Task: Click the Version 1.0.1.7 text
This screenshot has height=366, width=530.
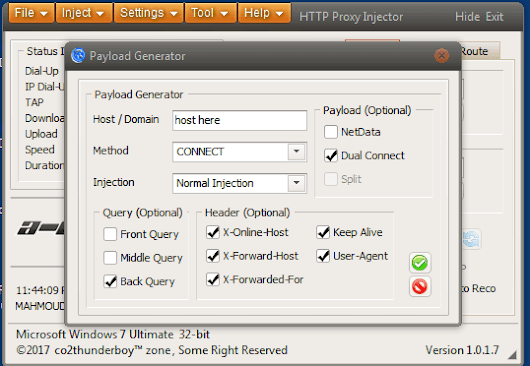Action: [x=462, y=350]
